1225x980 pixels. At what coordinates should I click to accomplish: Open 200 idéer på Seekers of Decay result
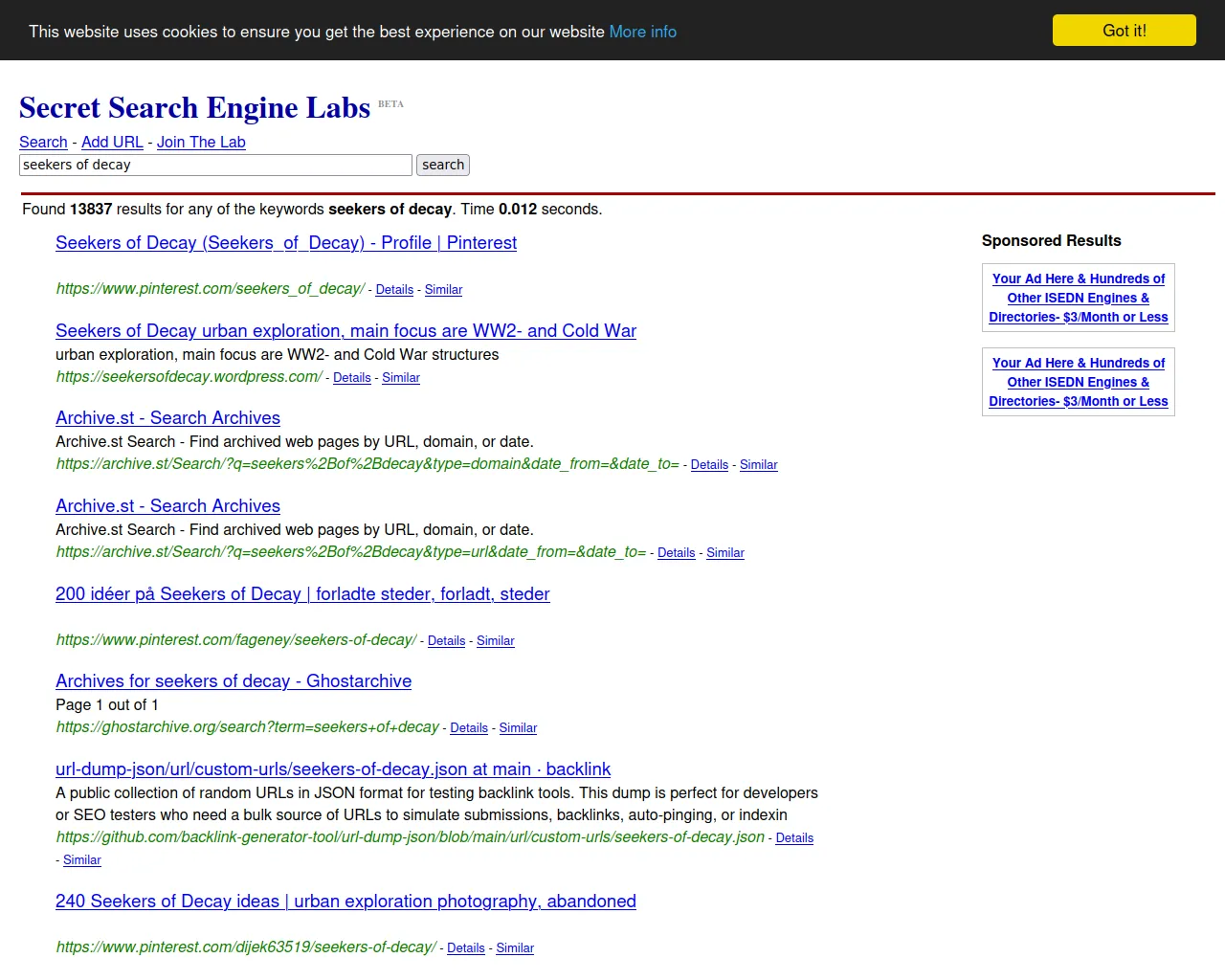click(302, 594)
